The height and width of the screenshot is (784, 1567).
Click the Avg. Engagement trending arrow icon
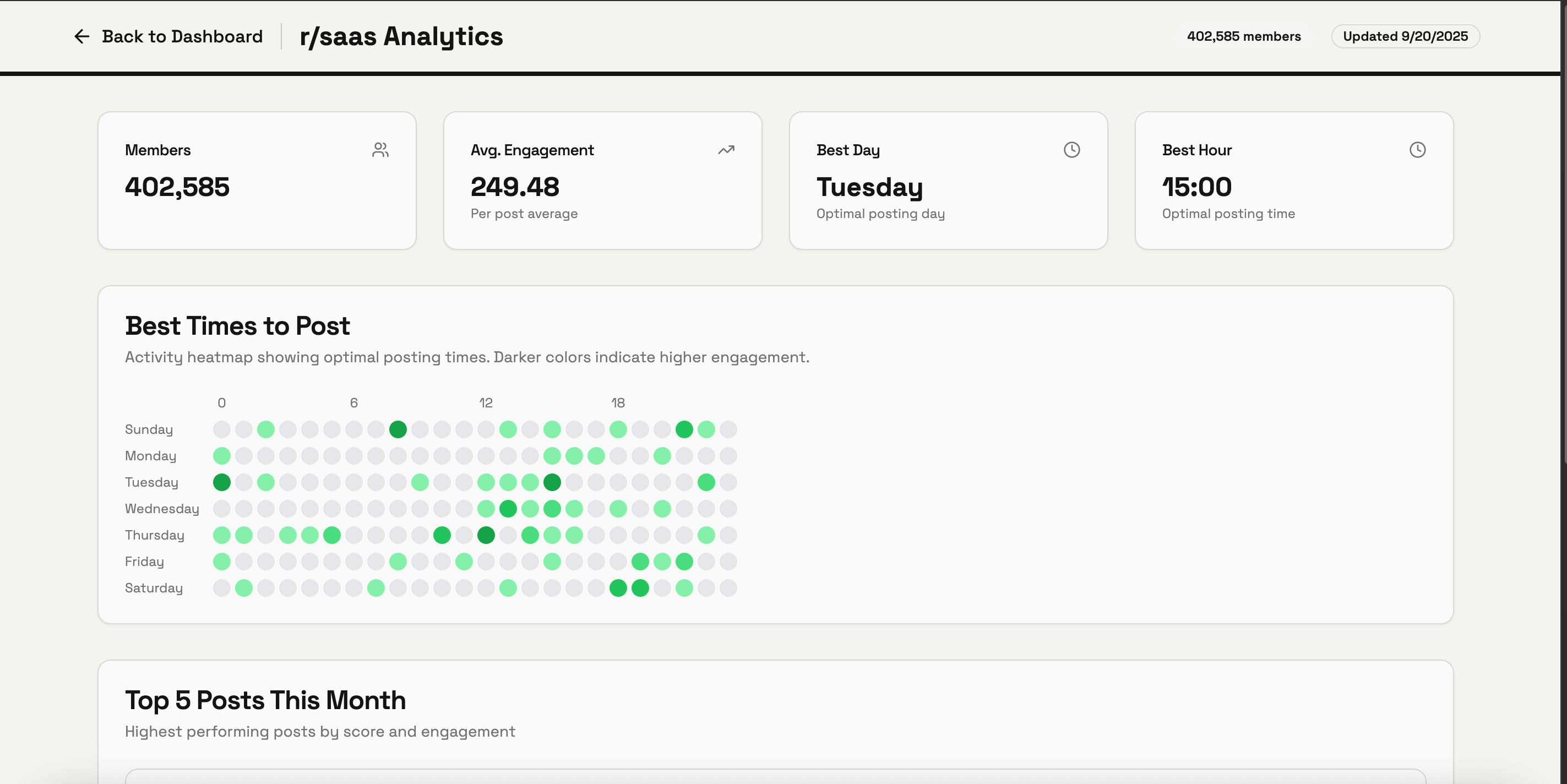[726, 150]
